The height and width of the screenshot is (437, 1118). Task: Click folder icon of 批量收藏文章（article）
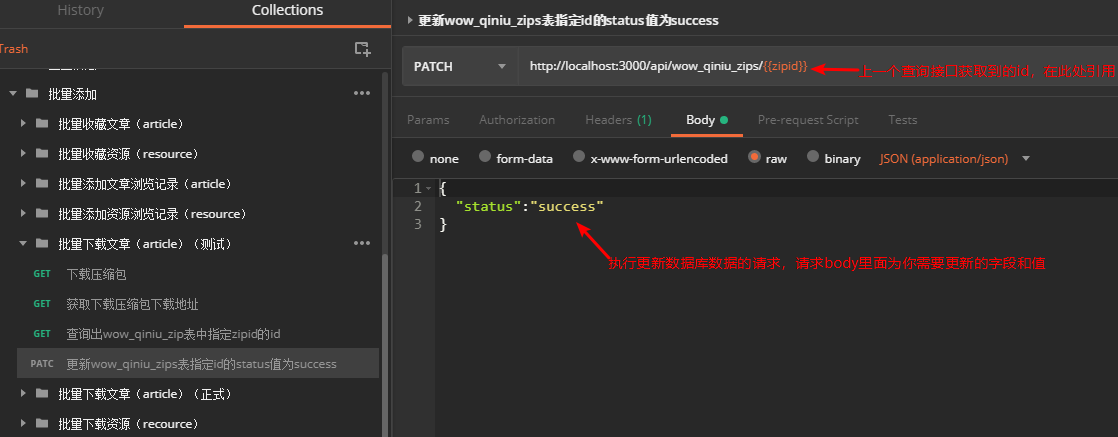pos(42,123)
